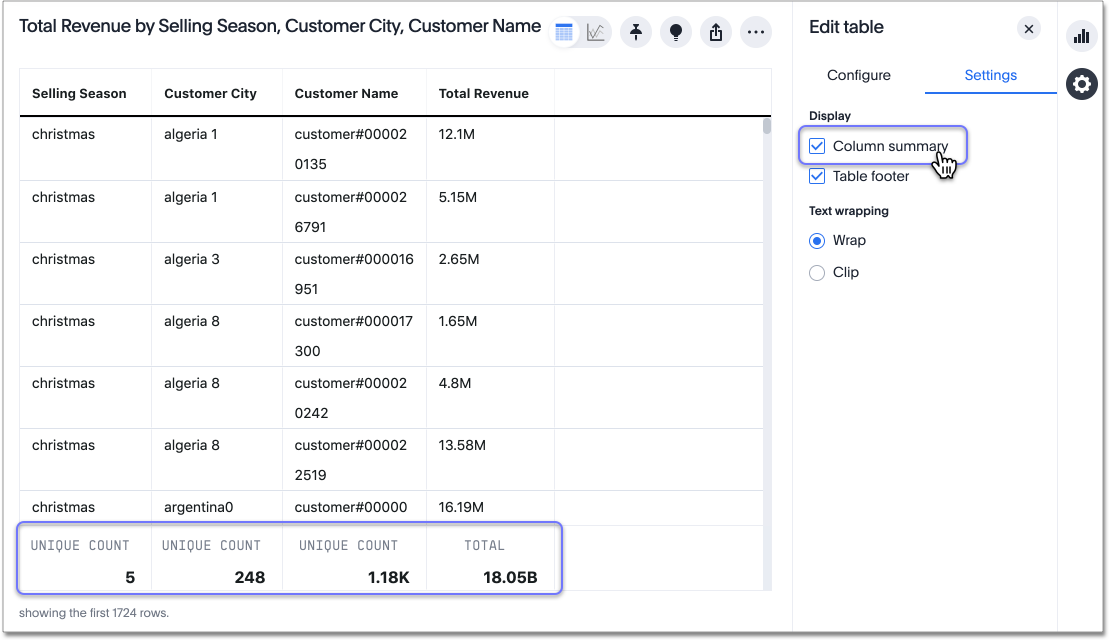Select the Wrap text wrapping option

click(817, 240)
